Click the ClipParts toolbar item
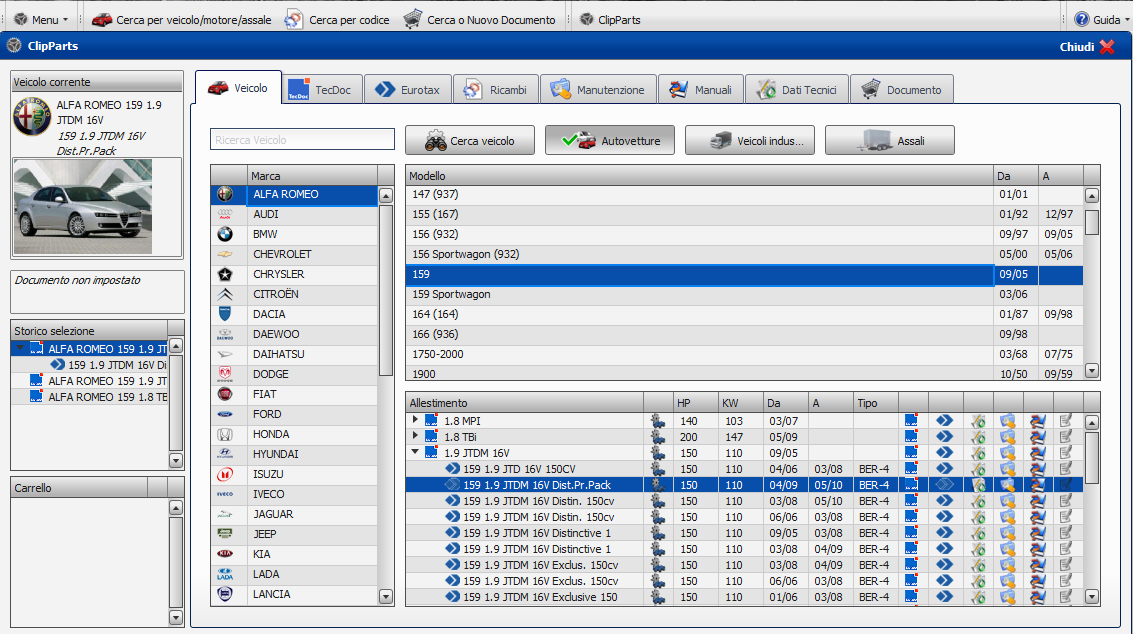 (x=611, y=20)
